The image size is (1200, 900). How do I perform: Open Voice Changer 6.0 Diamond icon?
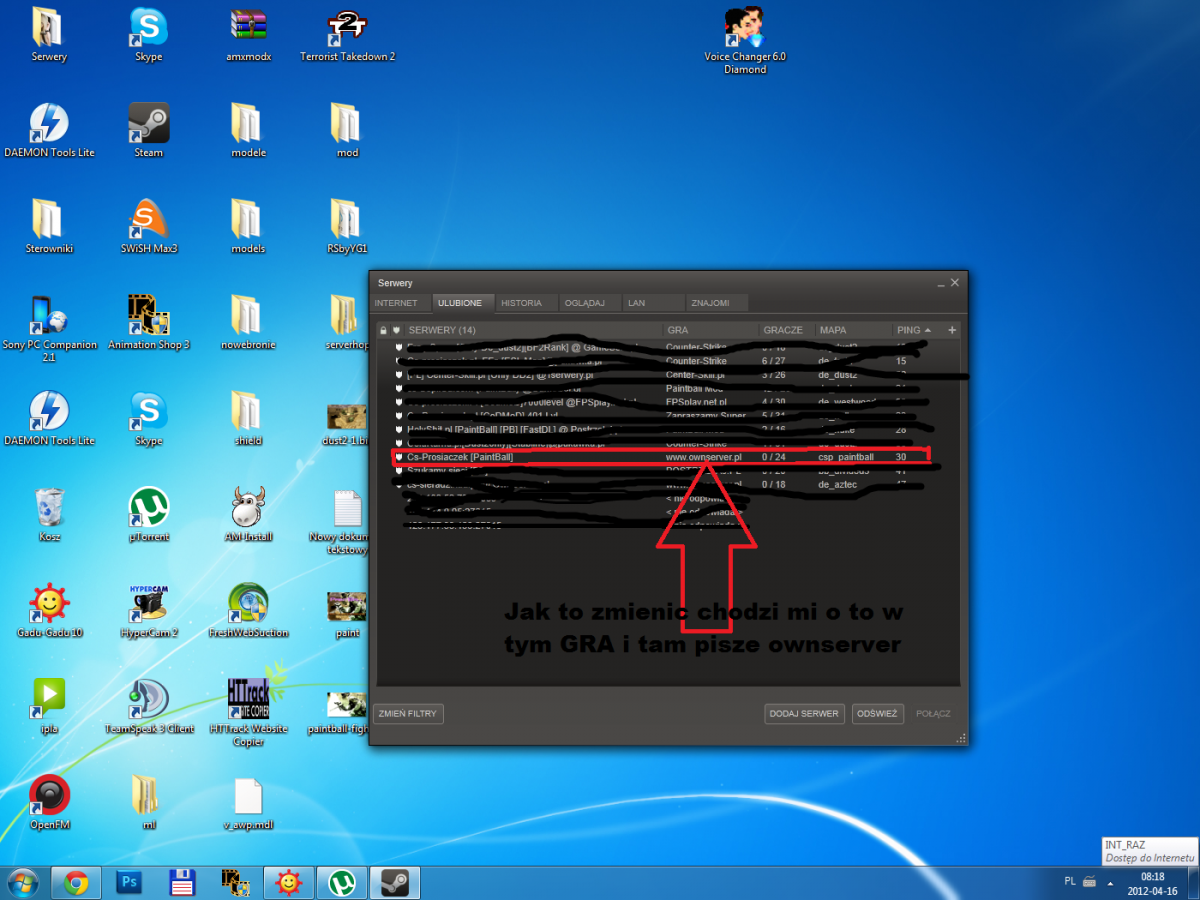(744, 29)
